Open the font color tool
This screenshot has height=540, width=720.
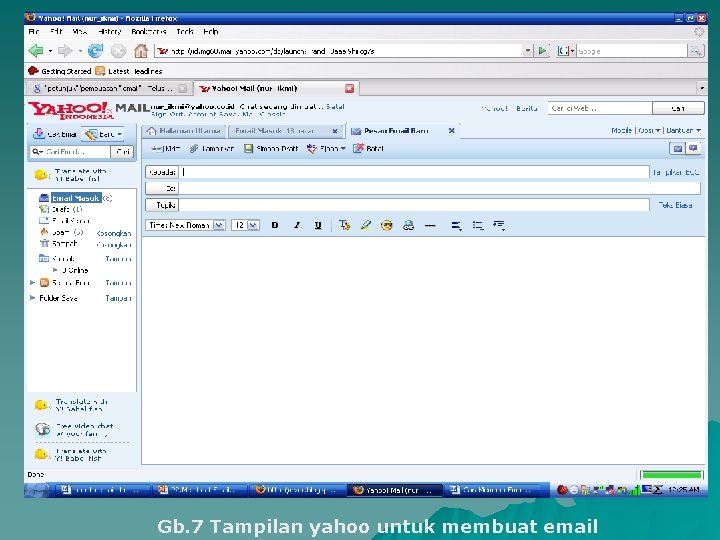[x=344, y=225]
